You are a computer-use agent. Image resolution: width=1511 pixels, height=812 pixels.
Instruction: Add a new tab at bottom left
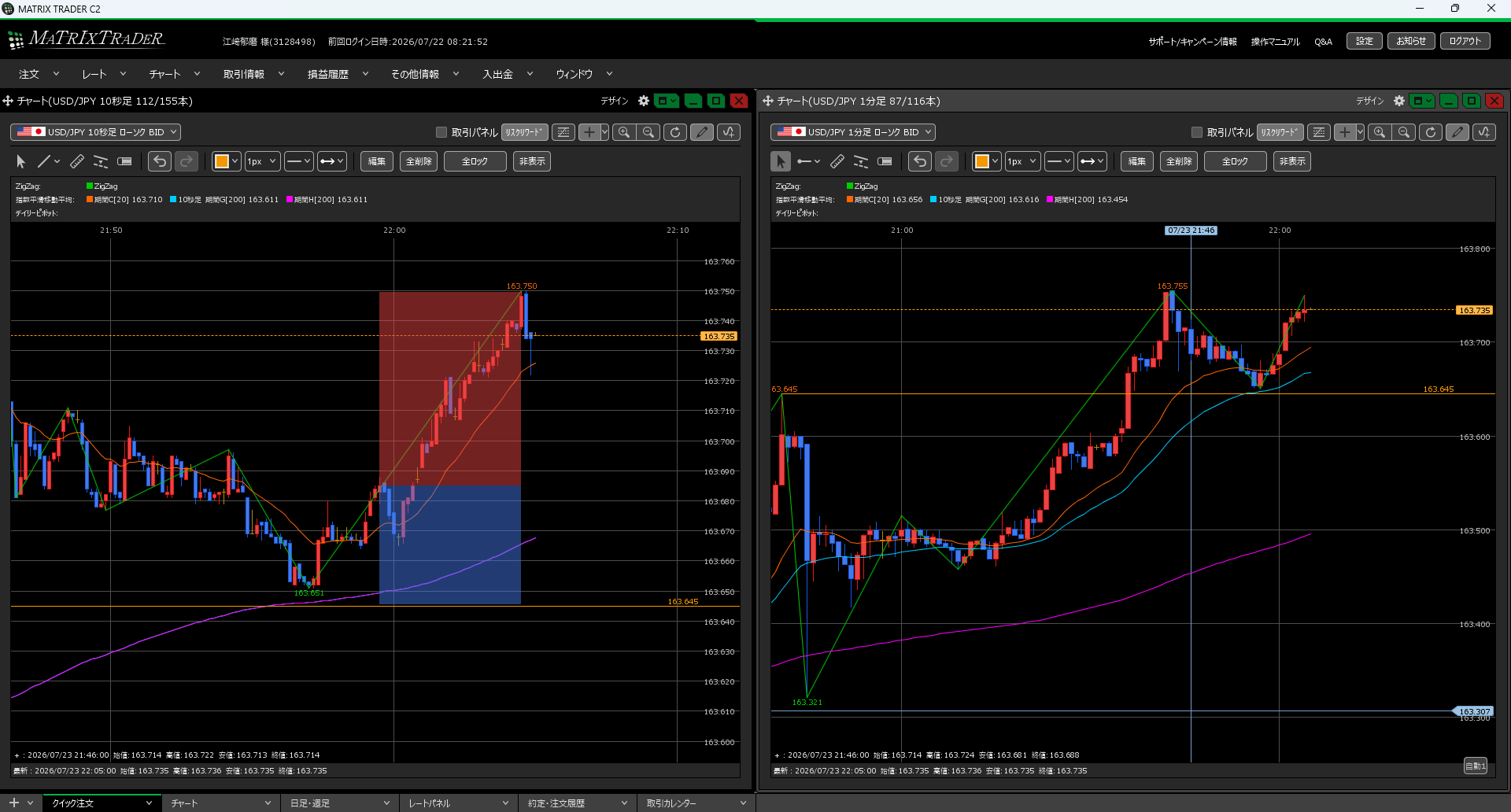point(13,803)
